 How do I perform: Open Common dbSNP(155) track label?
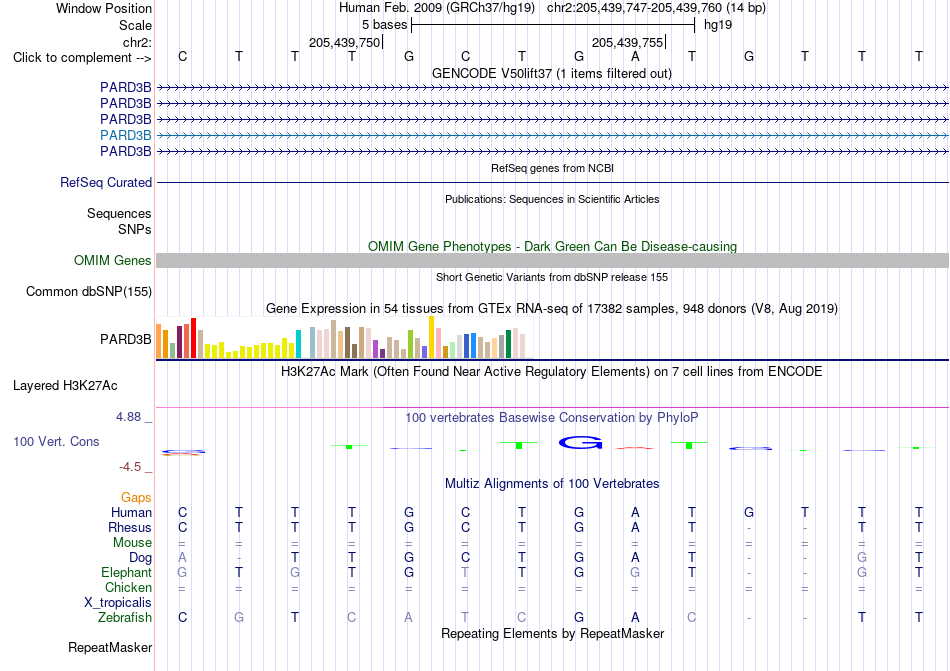tap(88, 291)
